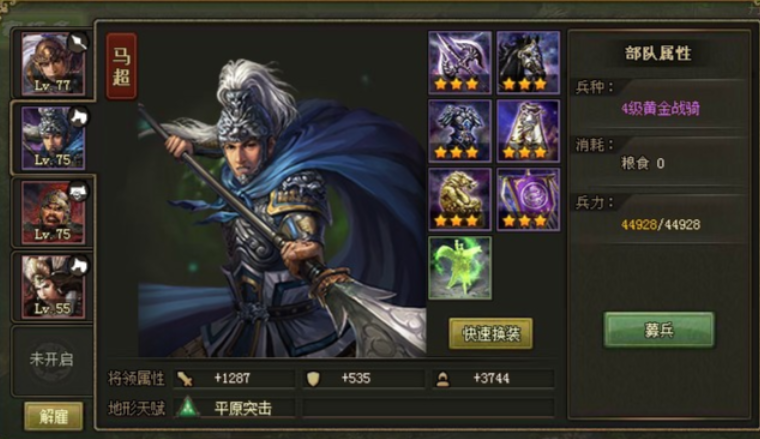The image size is (760, 439).
Task: Select the green glowing soldier icon
Action: [x=459, y=268]
